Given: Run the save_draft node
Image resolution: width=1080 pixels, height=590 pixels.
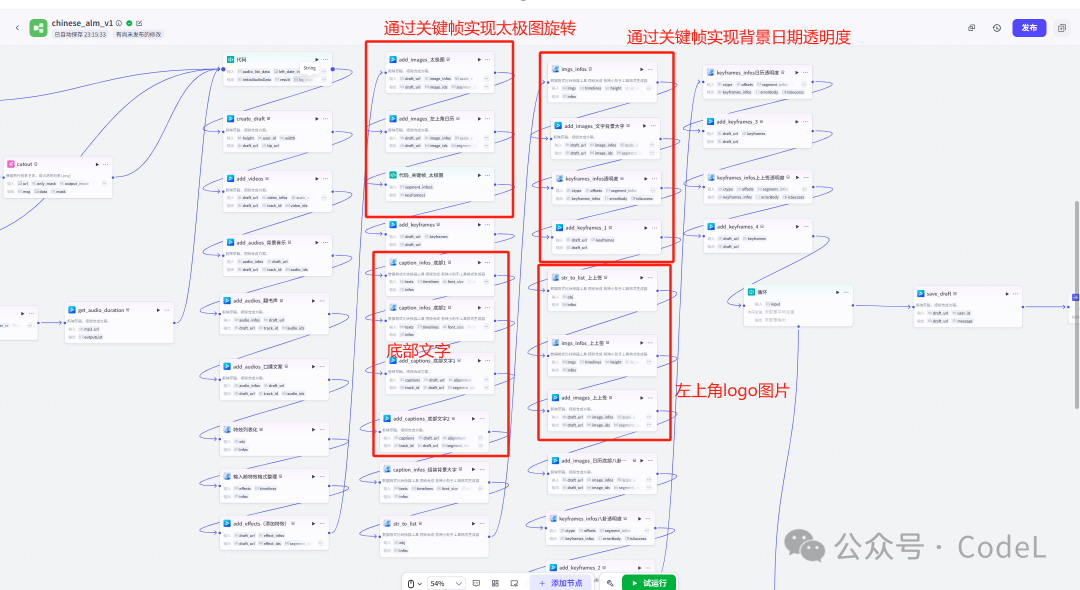Looking at the screenshot, I should (1007, 294).
